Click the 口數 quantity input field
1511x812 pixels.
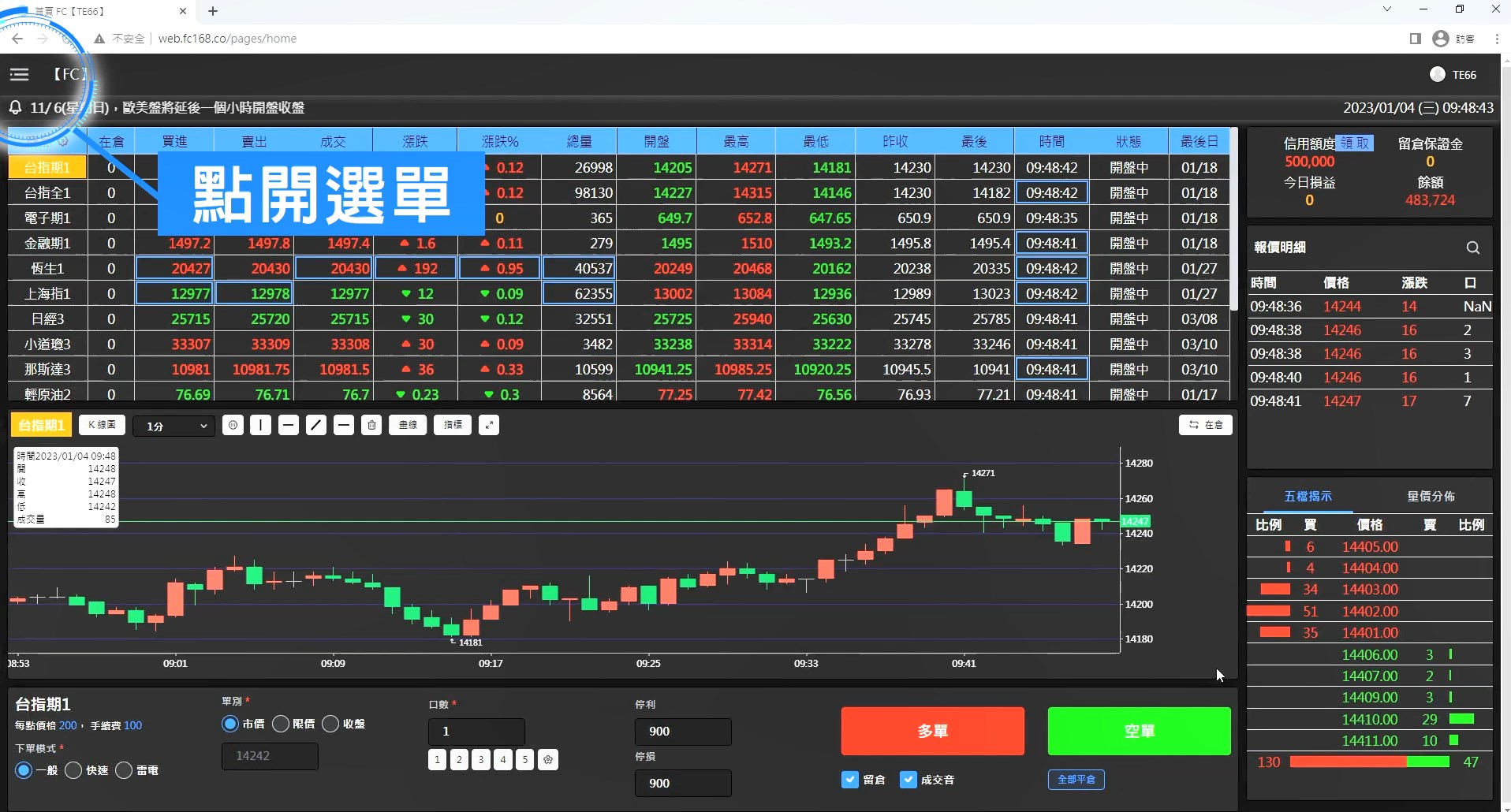[x=476, y=732]
